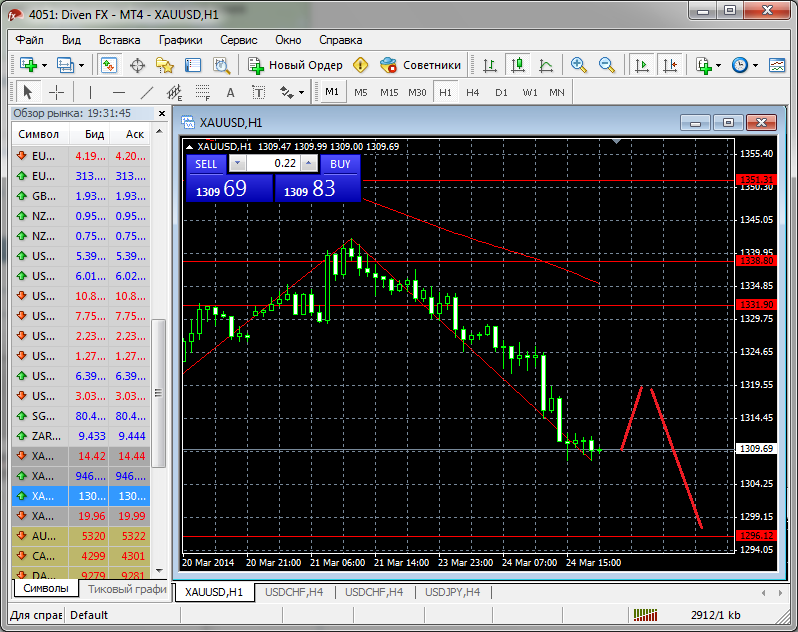Image resolution: width=798 pixels, height=632 pixels.
Task: Open the Графики menu
Action: [x=181, y=40]
